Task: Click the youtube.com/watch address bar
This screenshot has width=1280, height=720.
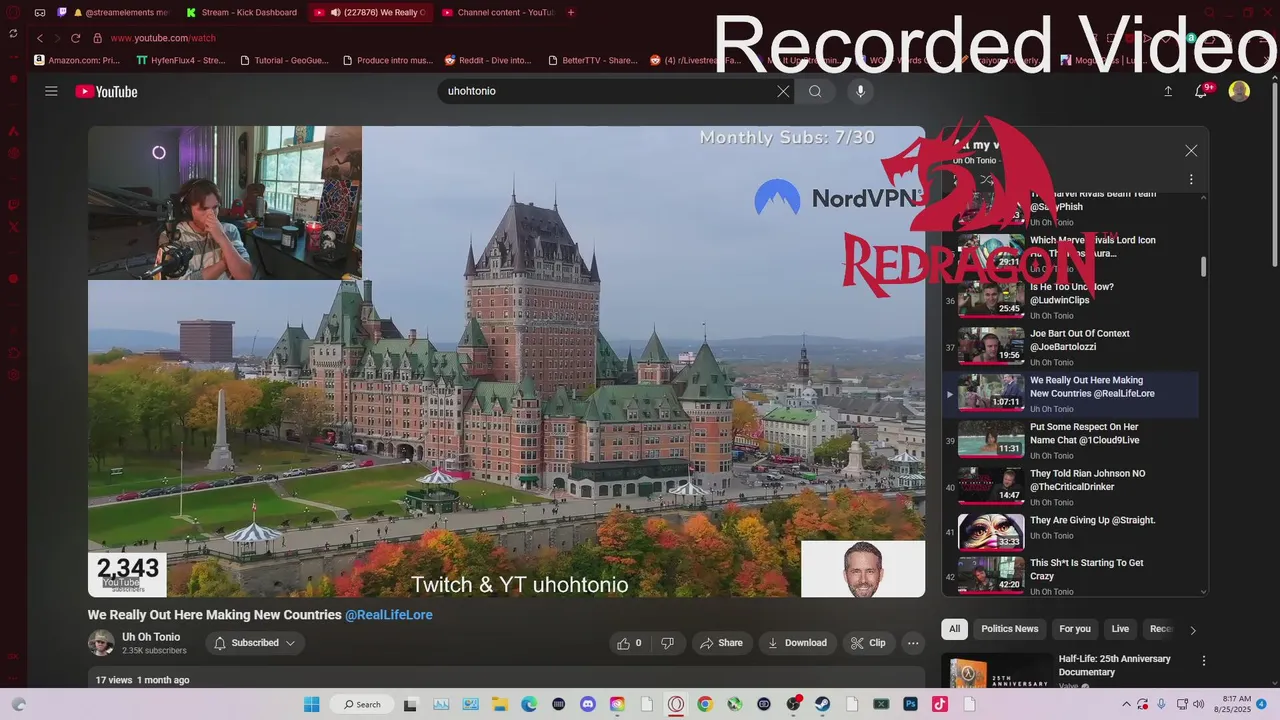Action: click(x=163, y=38)
